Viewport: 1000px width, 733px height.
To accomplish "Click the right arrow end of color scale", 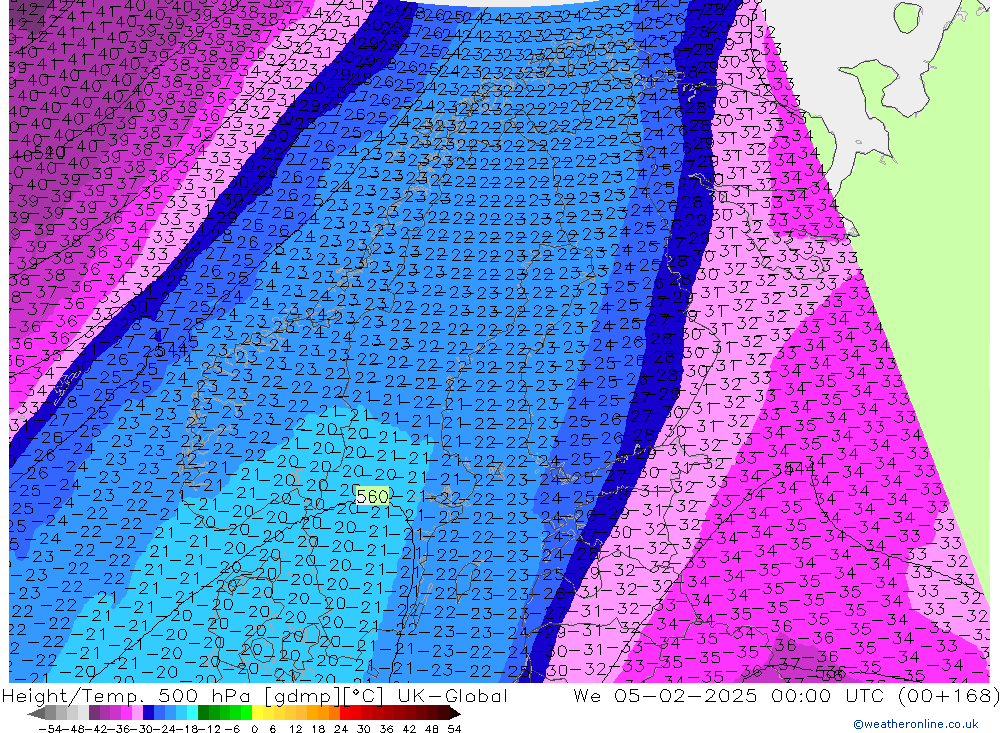I will coord(455,713).
